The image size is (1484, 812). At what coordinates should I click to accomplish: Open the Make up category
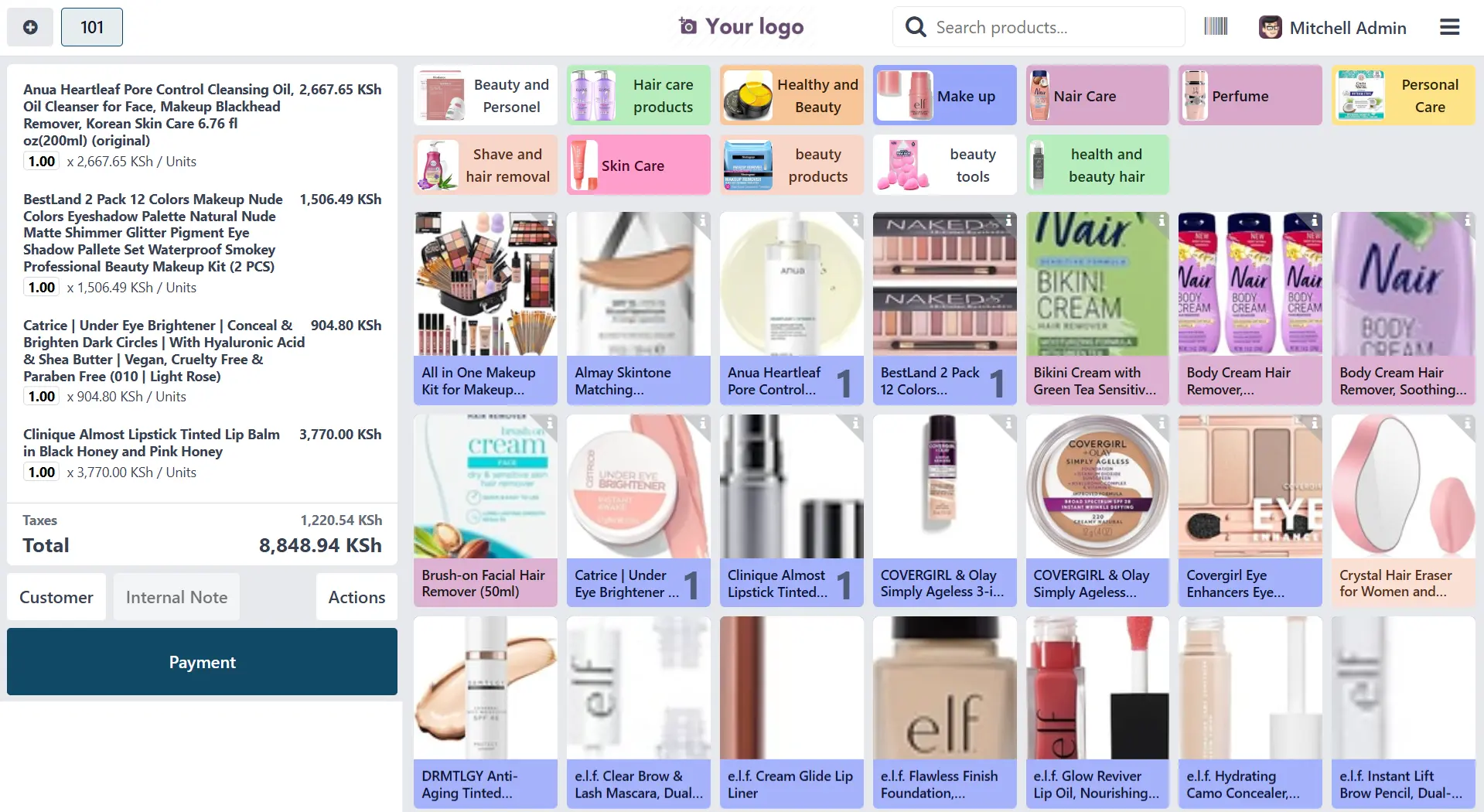[x=944, y=95]
